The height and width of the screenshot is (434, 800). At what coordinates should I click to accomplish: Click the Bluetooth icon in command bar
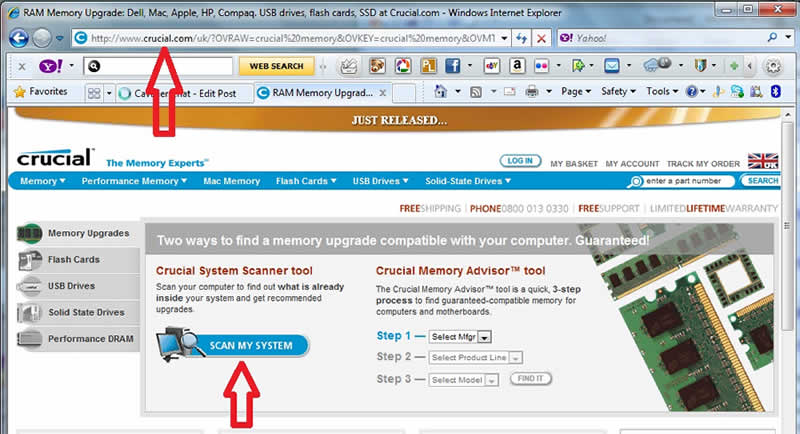tap(776, 91)
